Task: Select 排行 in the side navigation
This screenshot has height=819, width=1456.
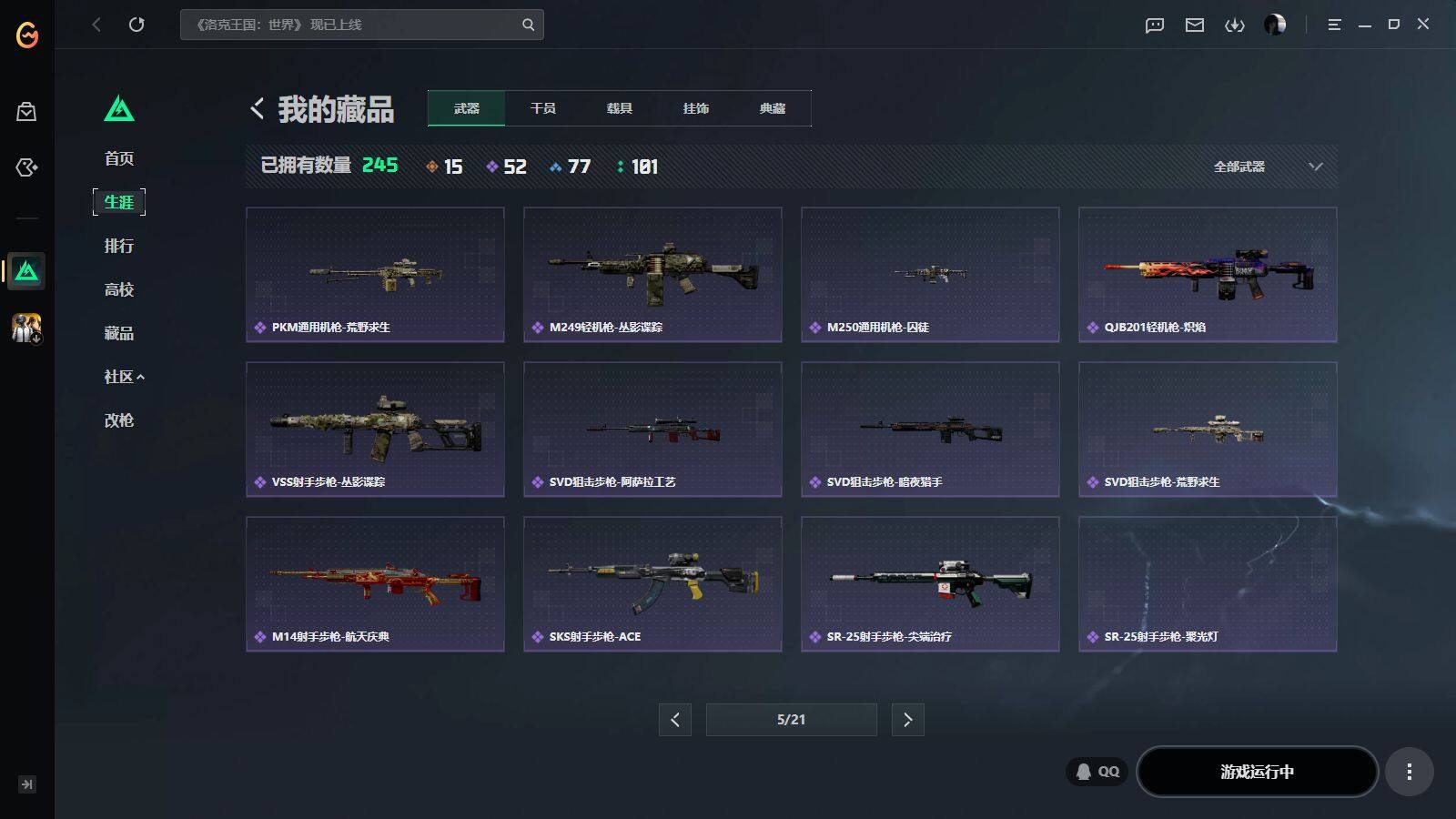Action: coord(119,246)
